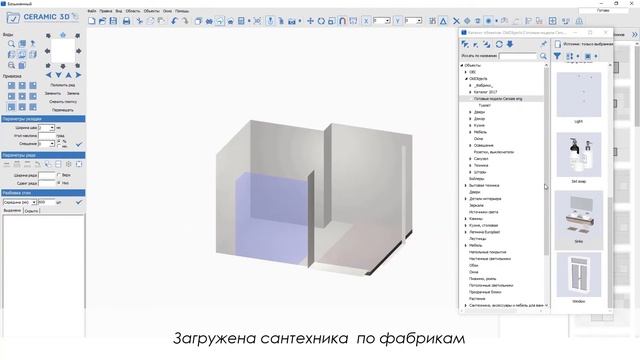Image resolution: width=640 pixels, height=360 pixels.
Task: Click the 'Заполнить ряд' button
Action: pos(63,85)
